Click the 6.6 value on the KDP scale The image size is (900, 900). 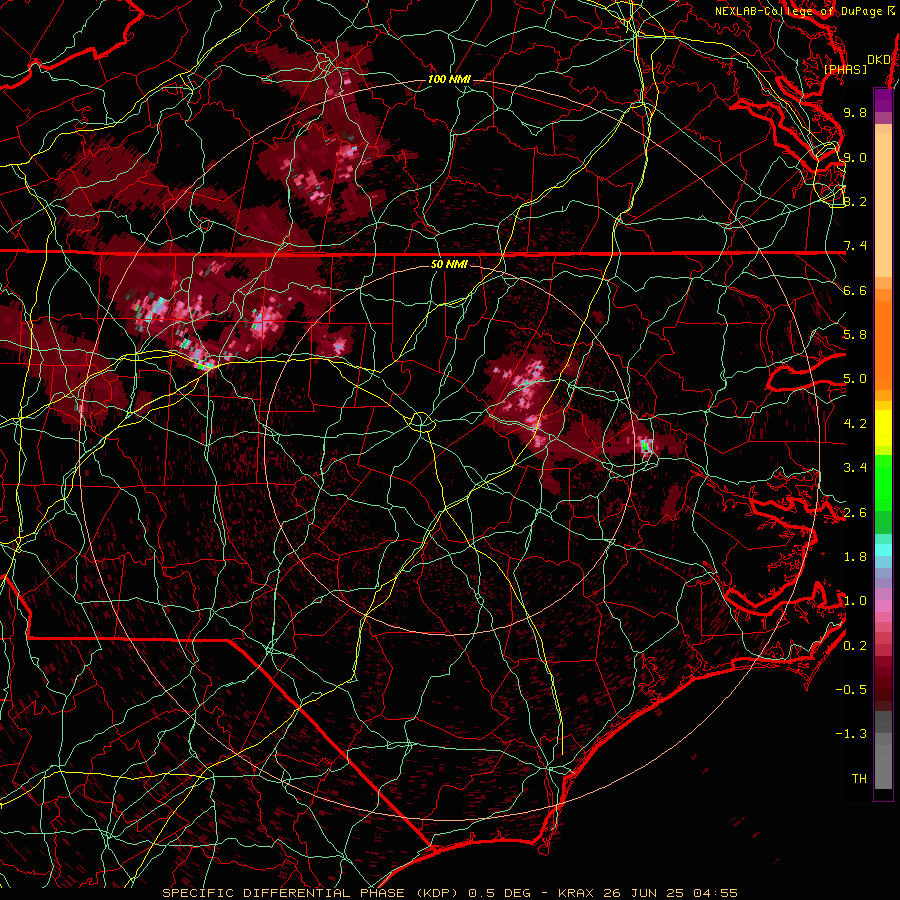855,290
